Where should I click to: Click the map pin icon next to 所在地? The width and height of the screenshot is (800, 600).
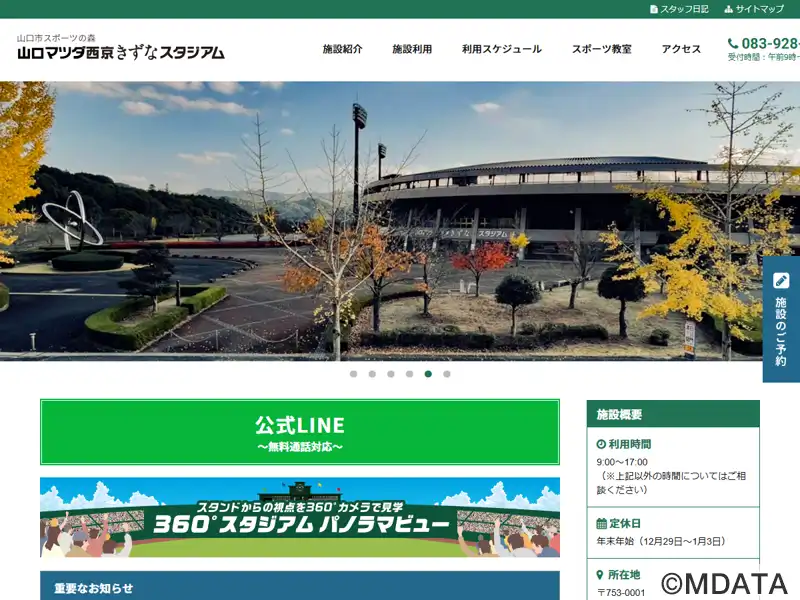click(x=600, y=575)
